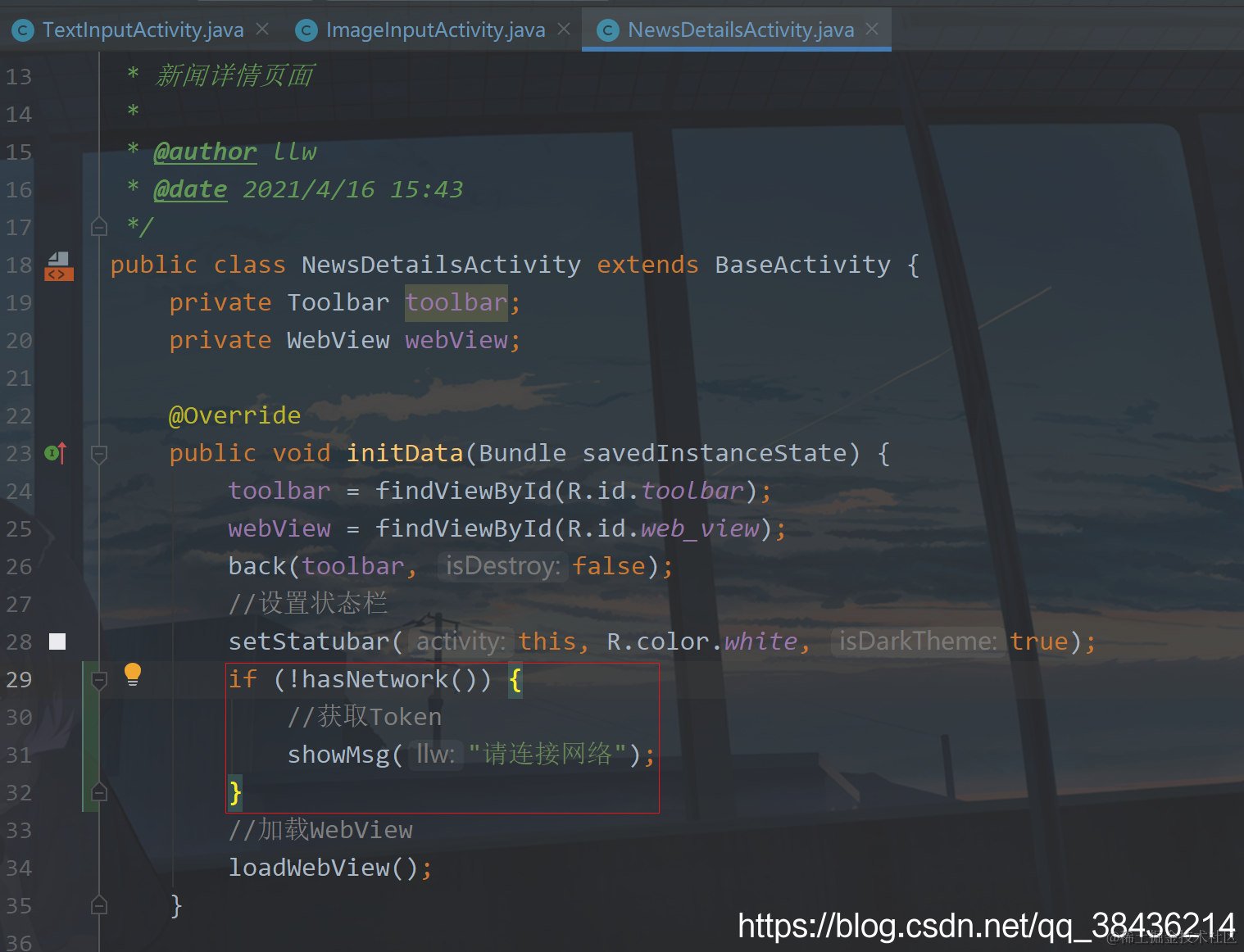
Task: Close the TextInputActivity.java tab
Action: click(x=262, y=29)
